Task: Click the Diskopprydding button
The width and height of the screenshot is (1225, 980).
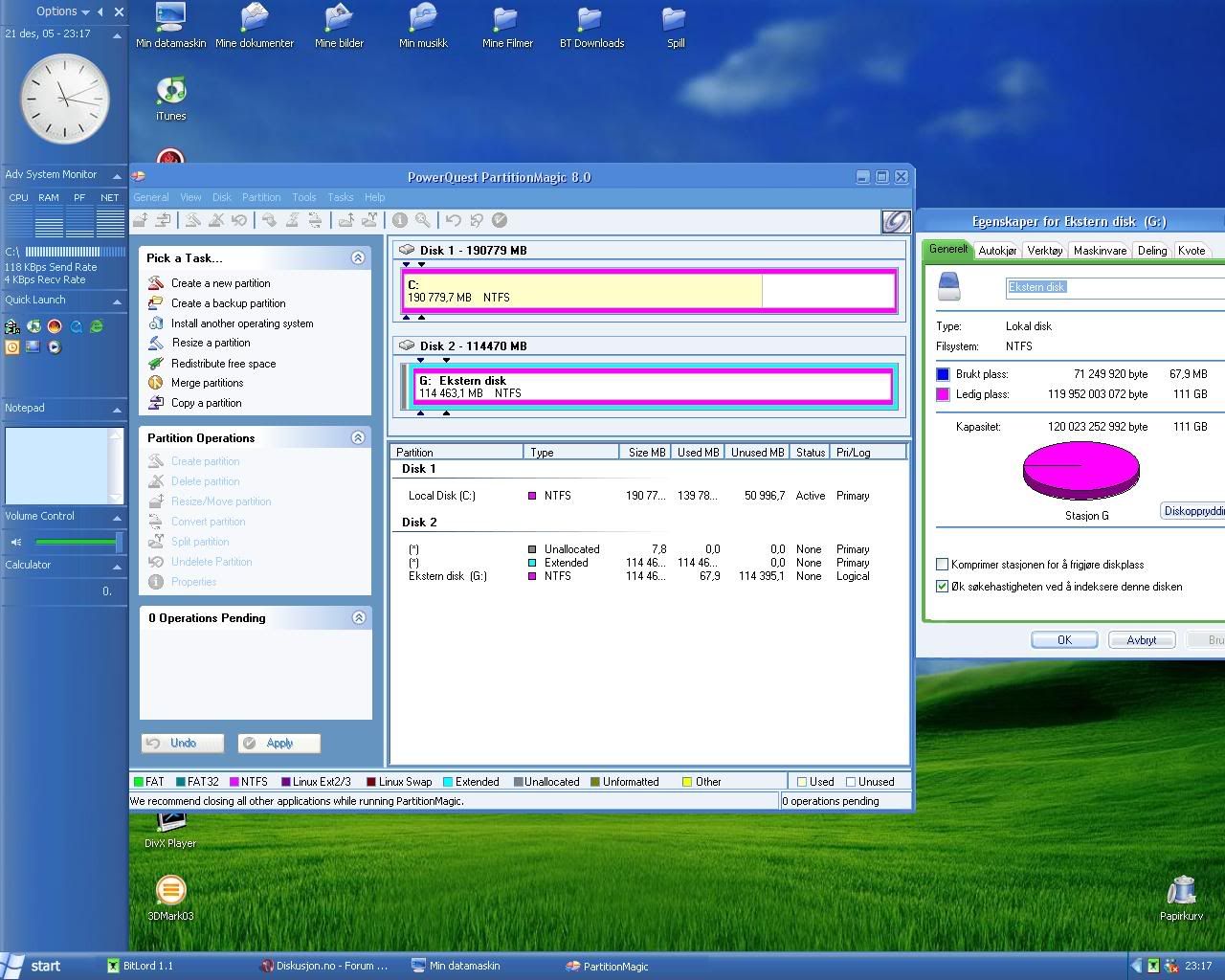Action: [x=1192, y=511]
